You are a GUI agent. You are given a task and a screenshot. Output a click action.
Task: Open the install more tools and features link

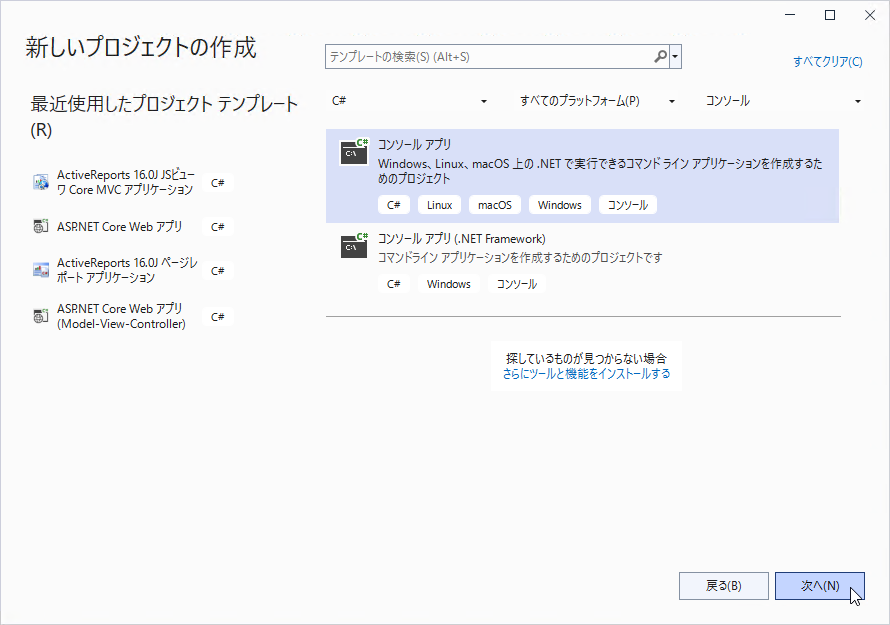tap(586, 374)
